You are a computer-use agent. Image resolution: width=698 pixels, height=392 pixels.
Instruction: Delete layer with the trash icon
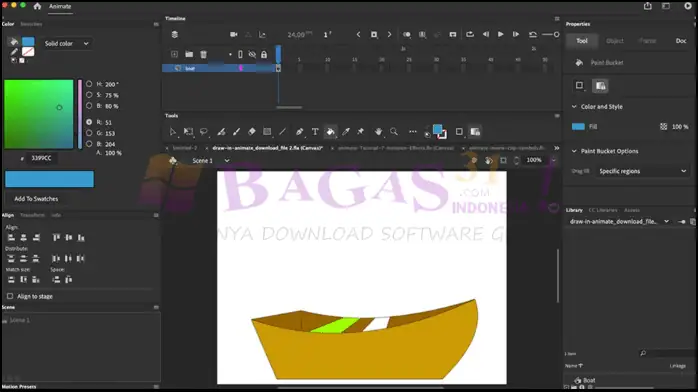pyautogui.click(x=203, y=54)
